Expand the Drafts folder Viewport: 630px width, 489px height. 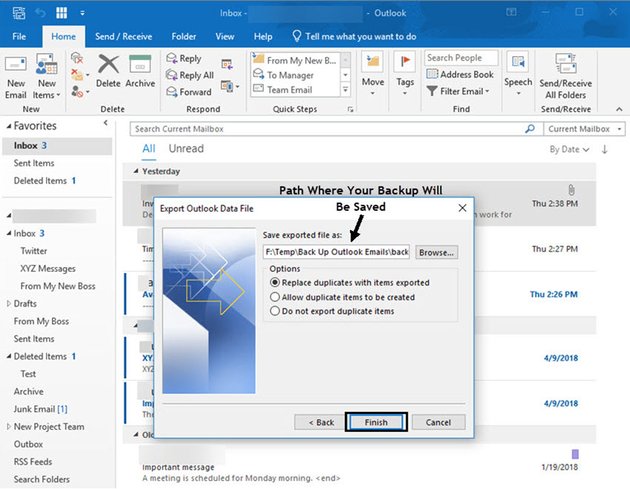point(8,303)
